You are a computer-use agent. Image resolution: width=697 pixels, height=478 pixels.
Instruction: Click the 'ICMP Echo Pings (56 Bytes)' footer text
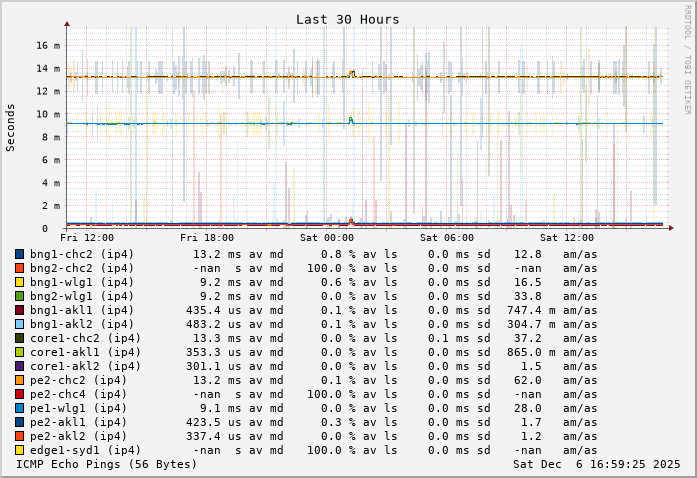[106, 464]
